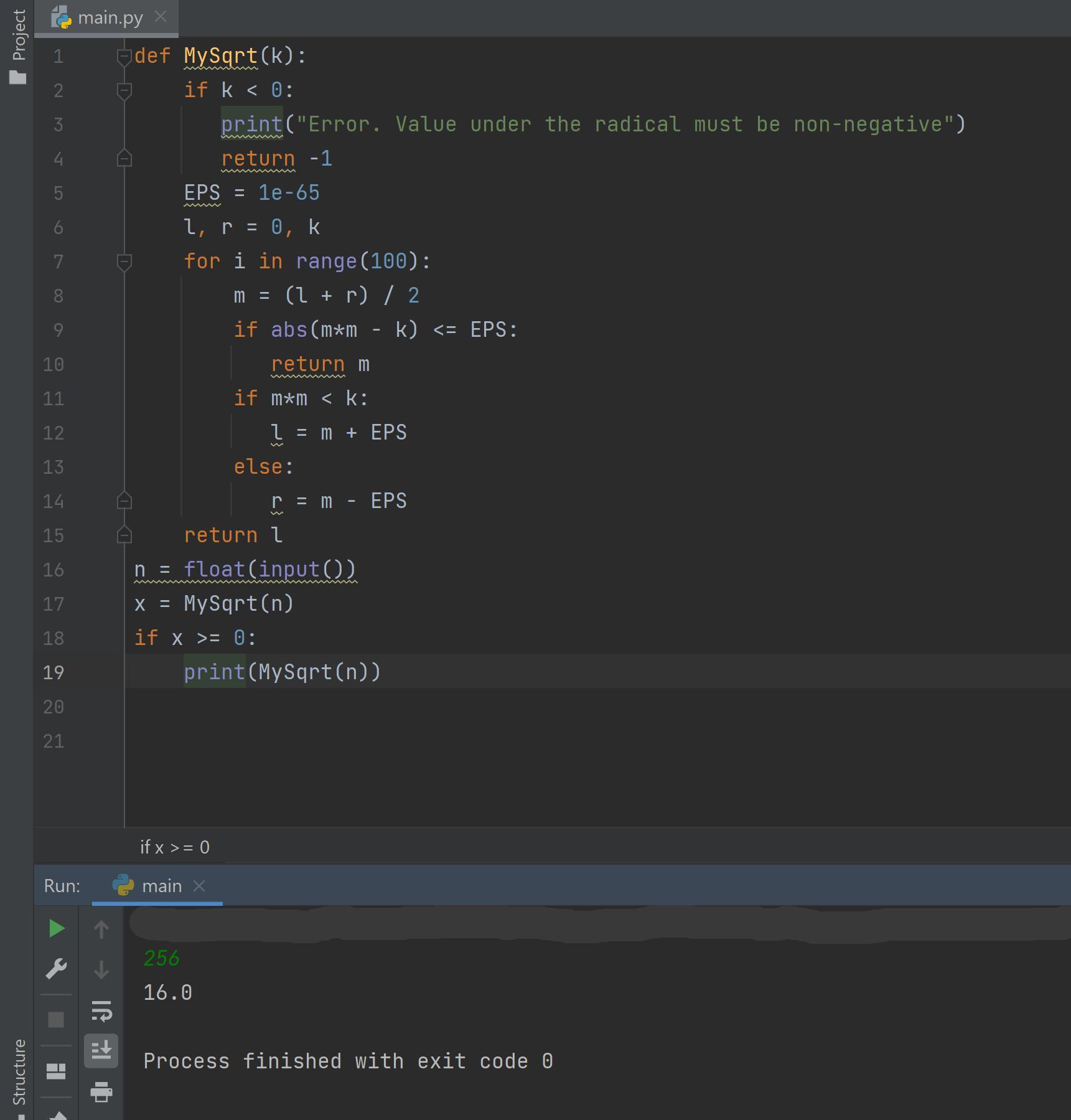Viewport: 1071px width, 1120px height.
Task: Select the main tab in Run panel
Action: pos(161,886)
